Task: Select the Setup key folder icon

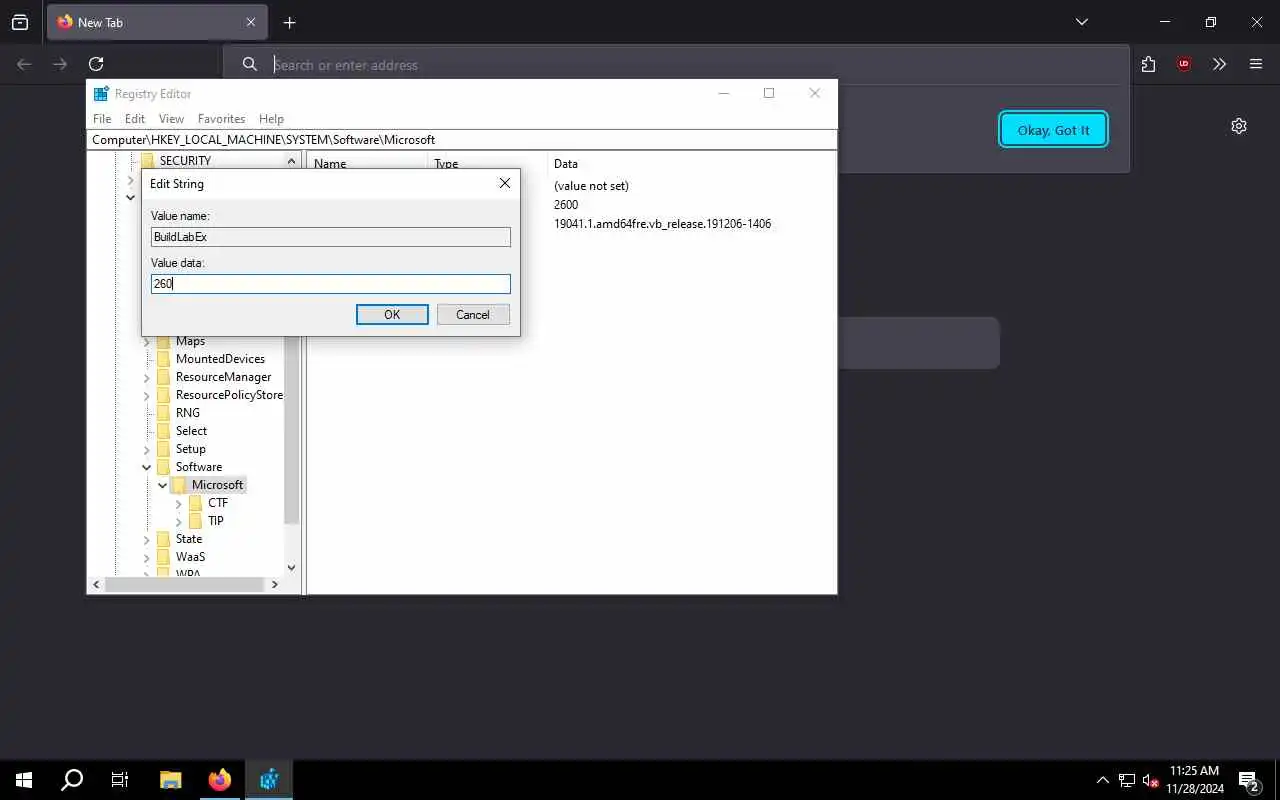Action: (x=164, y=449)
